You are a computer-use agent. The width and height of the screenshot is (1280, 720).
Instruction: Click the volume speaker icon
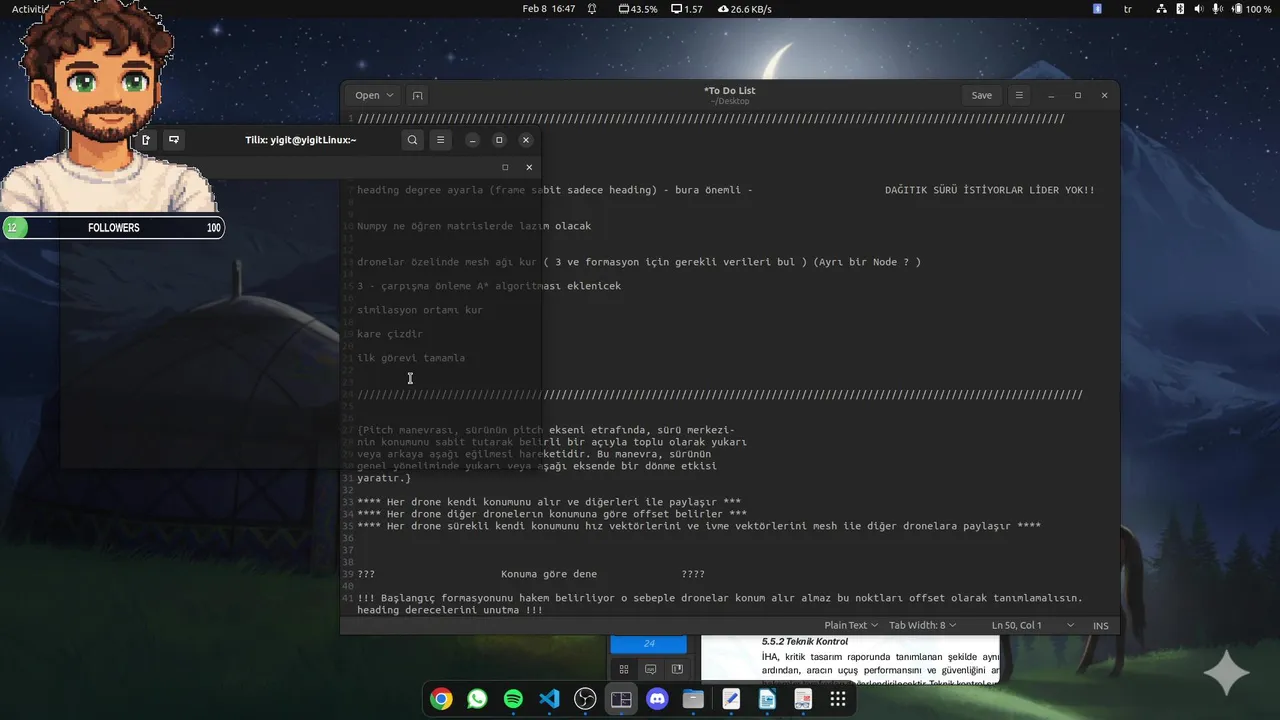1198,9
